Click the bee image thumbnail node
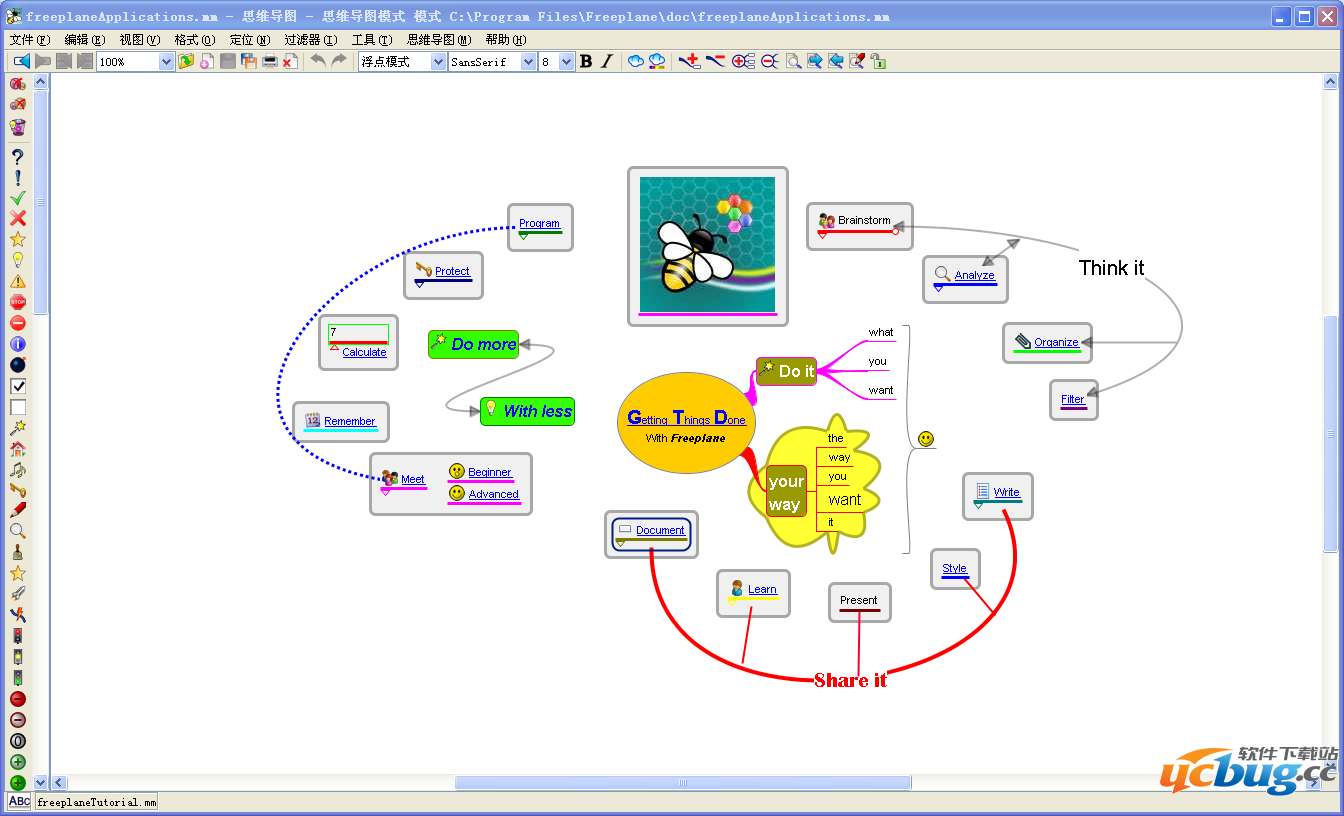Image resolution: width=1344 pixels, height=816 pixels. coord(707,245)
